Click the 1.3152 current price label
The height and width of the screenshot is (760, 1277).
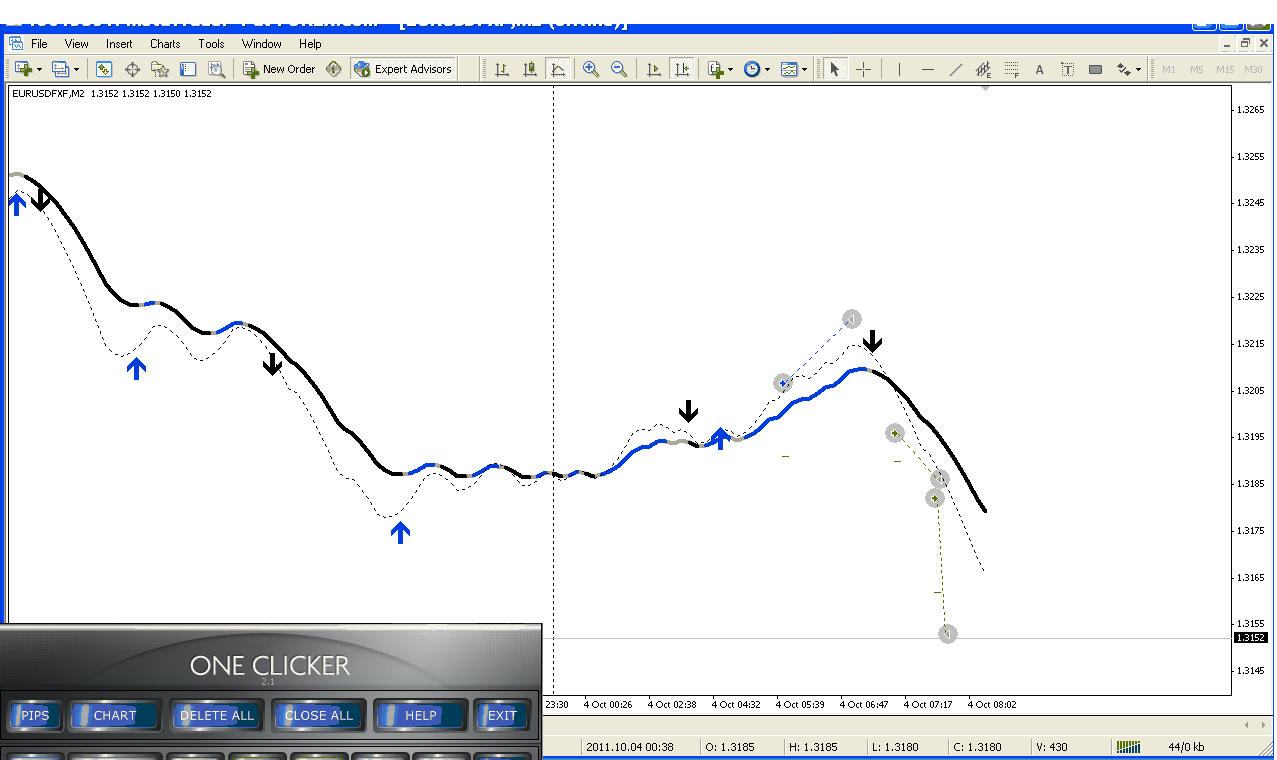(x=1251, y=637)
